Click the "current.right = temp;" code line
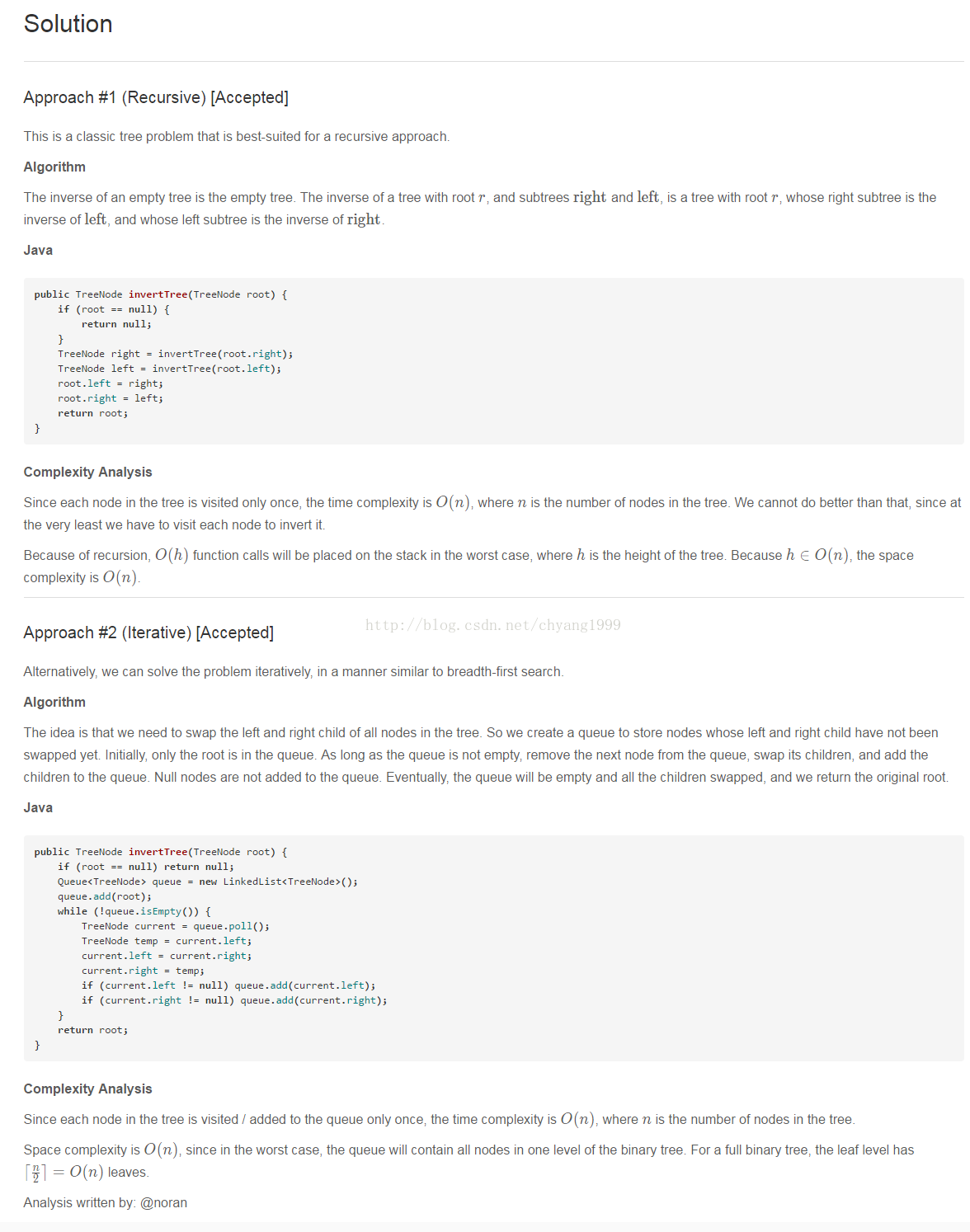 pyautogui.click(x=143, y=971)
